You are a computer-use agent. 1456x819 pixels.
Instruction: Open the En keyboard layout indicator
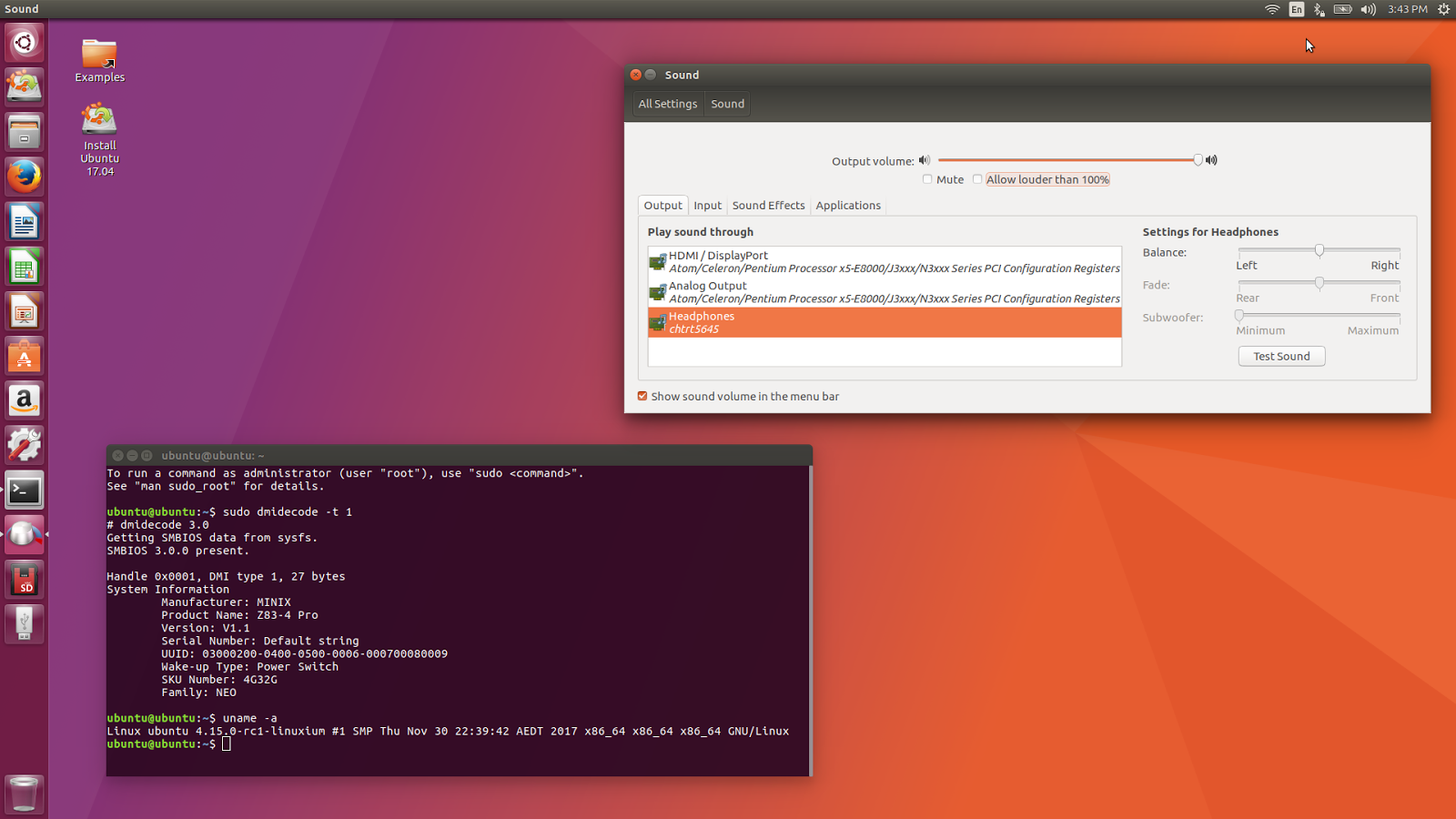click(x=1297, y=9)
